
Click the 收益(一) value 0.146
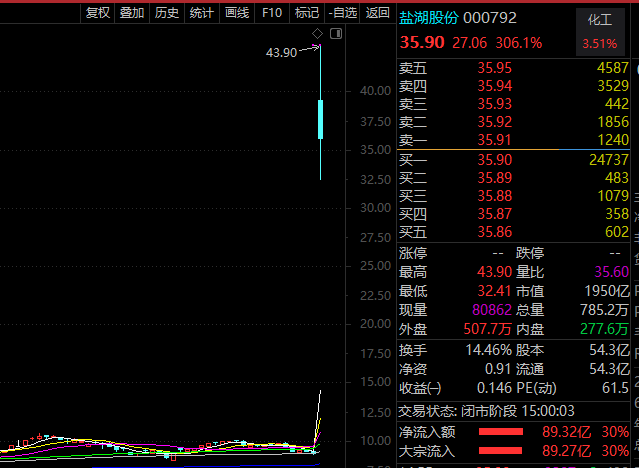[494, 388]
